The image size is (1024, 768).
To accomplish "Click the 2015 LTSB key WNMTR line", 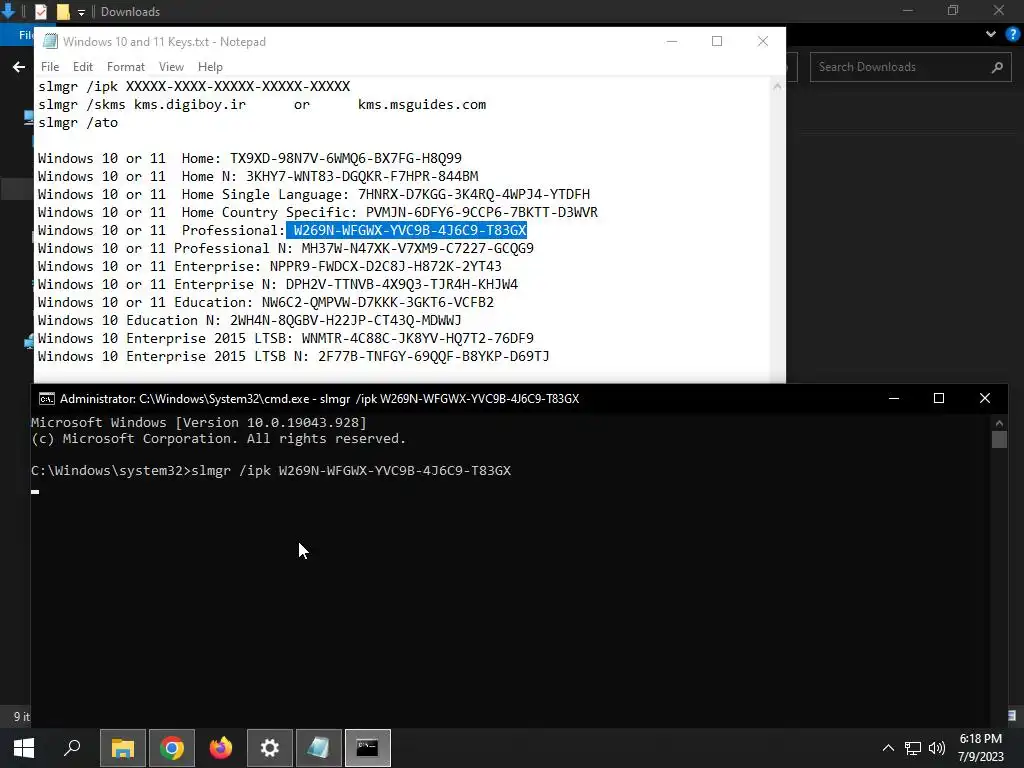I will click(x=285, y=338).
